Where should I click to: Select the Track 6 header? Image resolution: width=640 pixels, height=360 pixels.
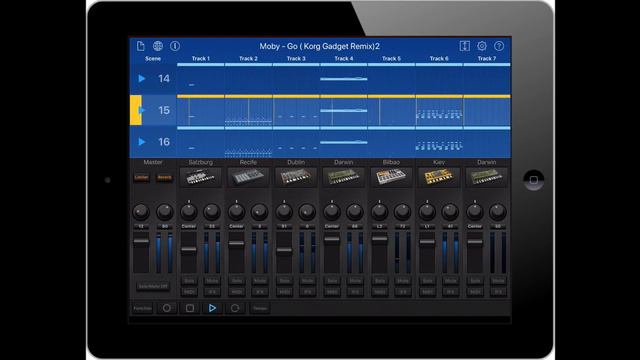pos(439,58)
